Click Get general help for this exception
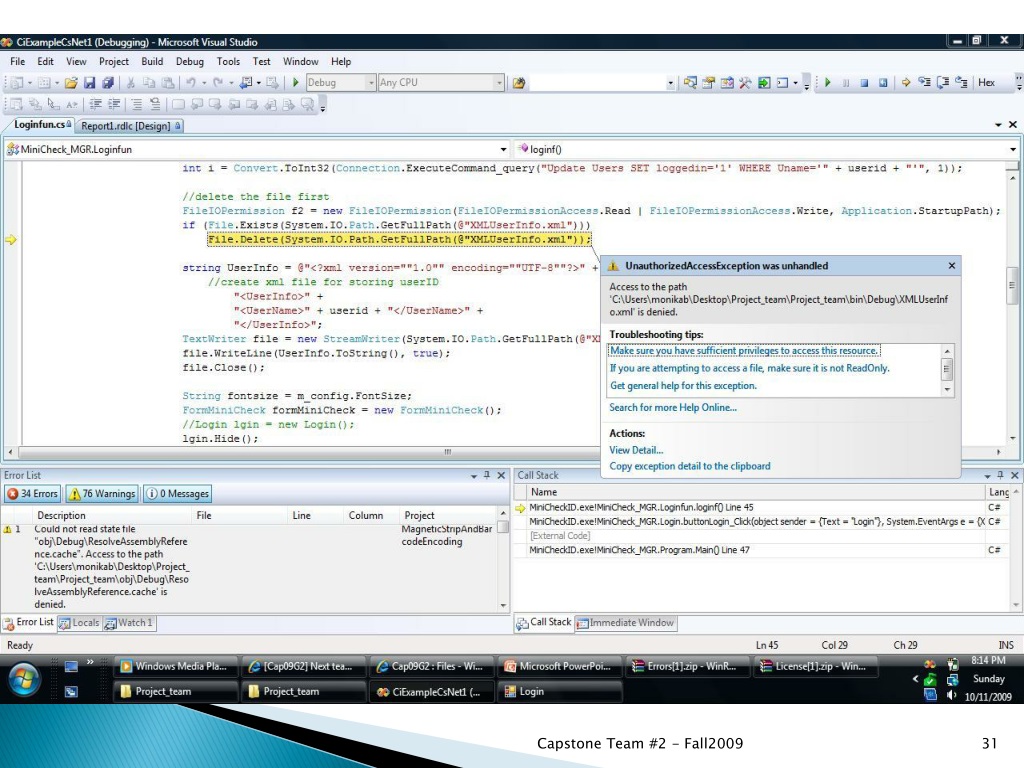This screenshot has height=768, width=1024. tap(683, 386)
